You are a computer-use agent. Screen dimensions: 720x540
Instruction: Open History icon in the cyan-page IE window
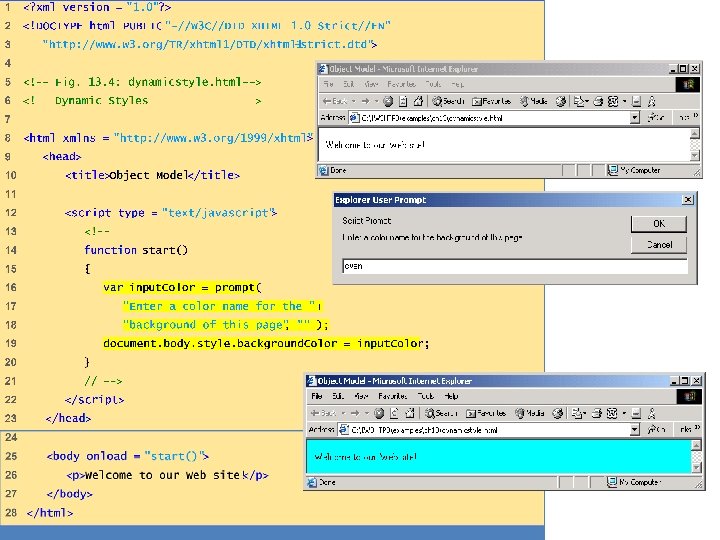pos(557,413)
